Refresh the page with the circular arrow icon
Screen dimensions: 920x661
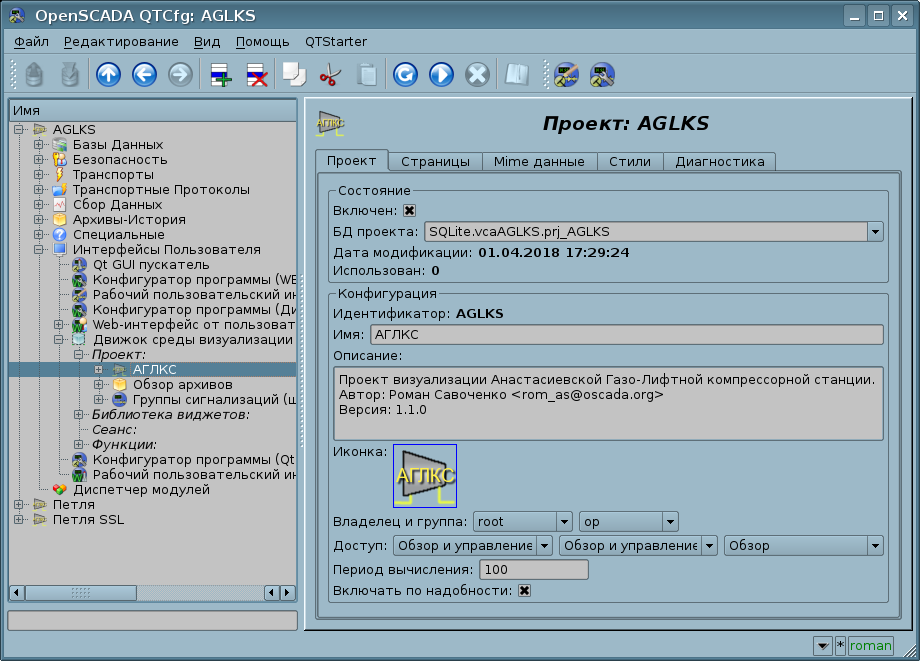pos(405,75)
